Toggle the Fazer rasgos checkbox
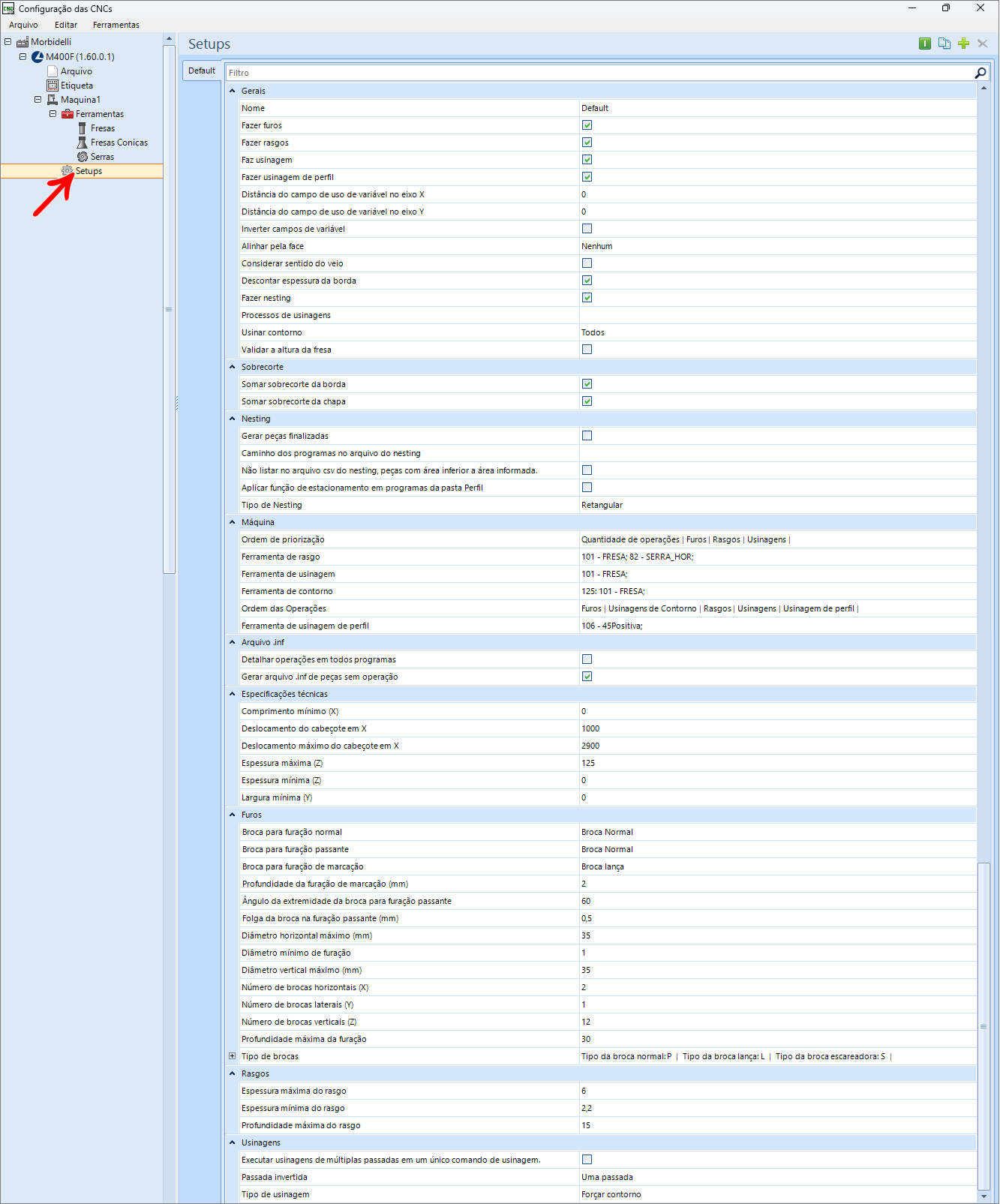This screenshot has height=1204, width=1000. click(x=587, y=143)
